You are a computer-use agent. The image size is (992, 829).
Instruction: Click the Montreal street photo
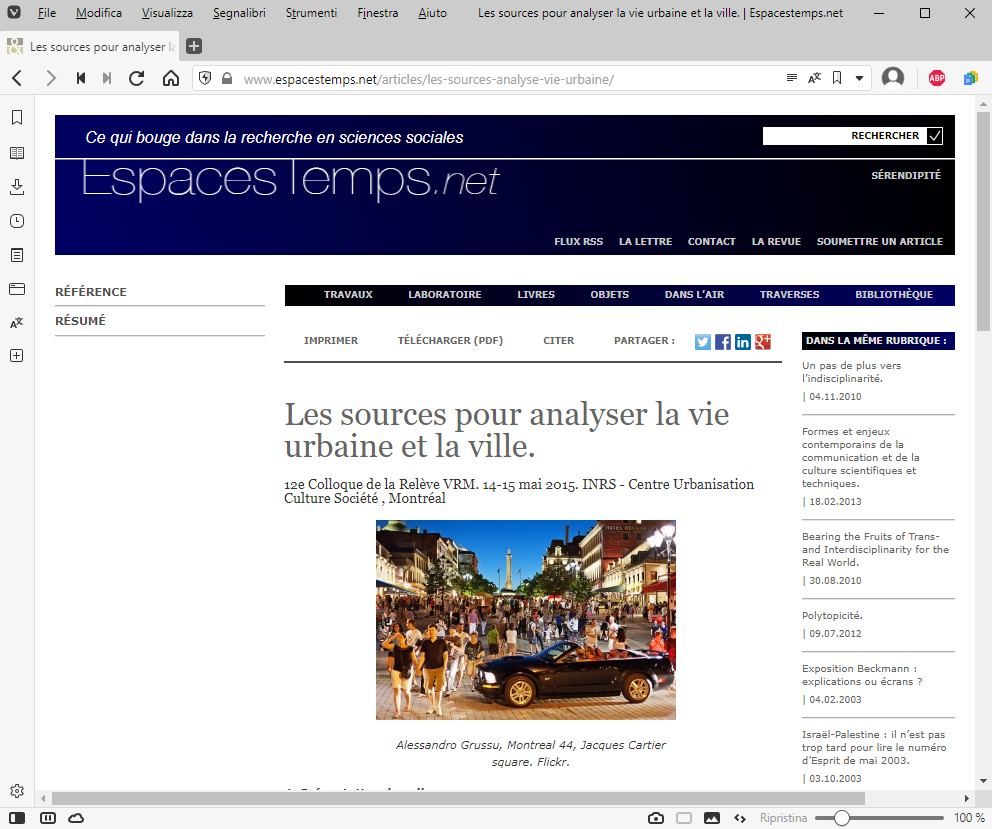point(526,620)
